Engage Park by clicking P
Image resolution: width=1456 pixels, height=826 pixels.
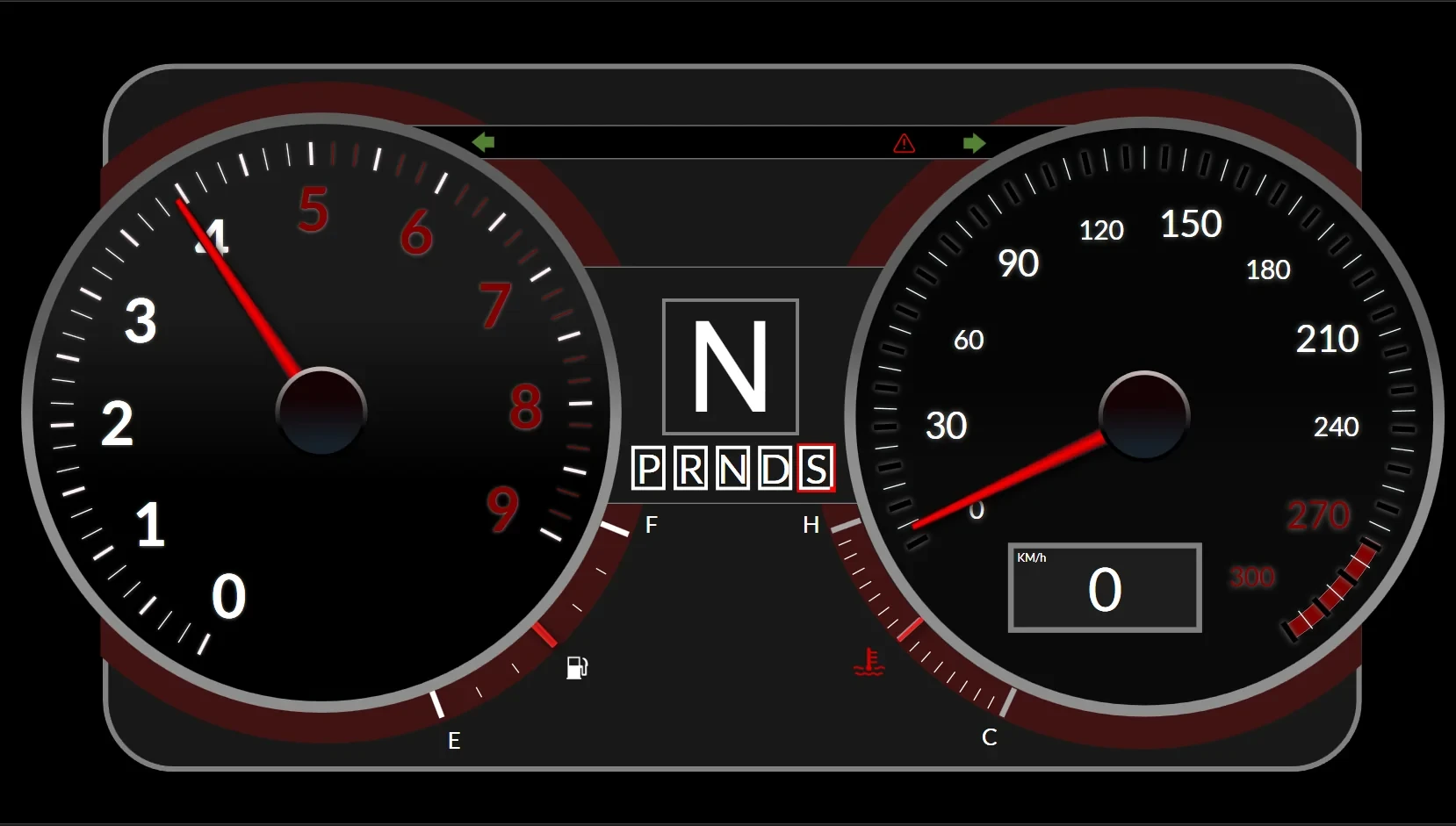[649, 469]
